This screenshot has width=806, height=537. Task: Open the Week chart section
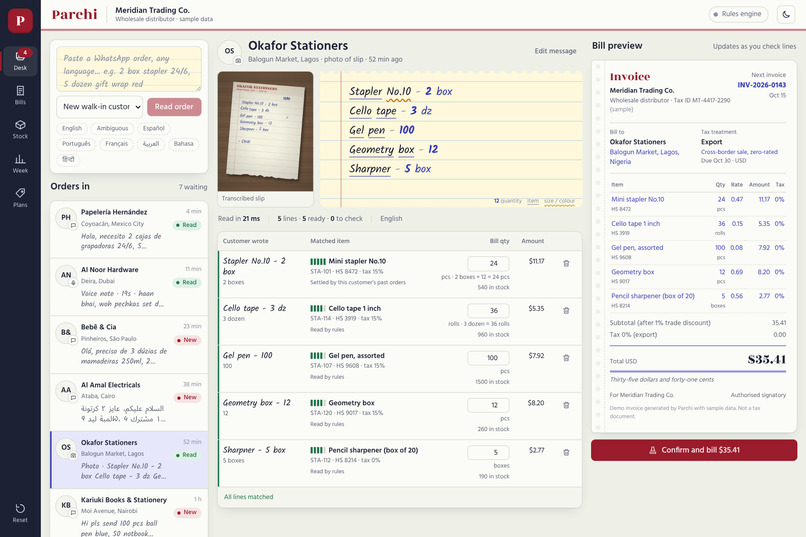pyautogui.click(x=20, y=163)
